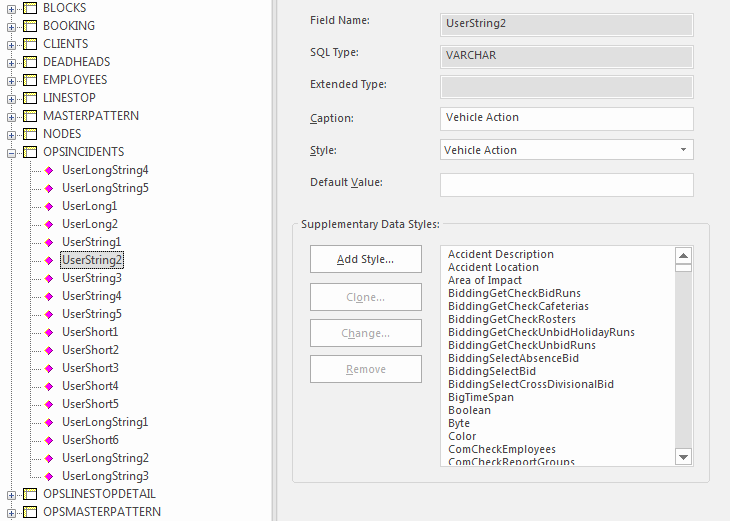This screenshot has height=521, width=730.
Task: Click the styles list scrollbar thumb
Action: coord(683,268)
